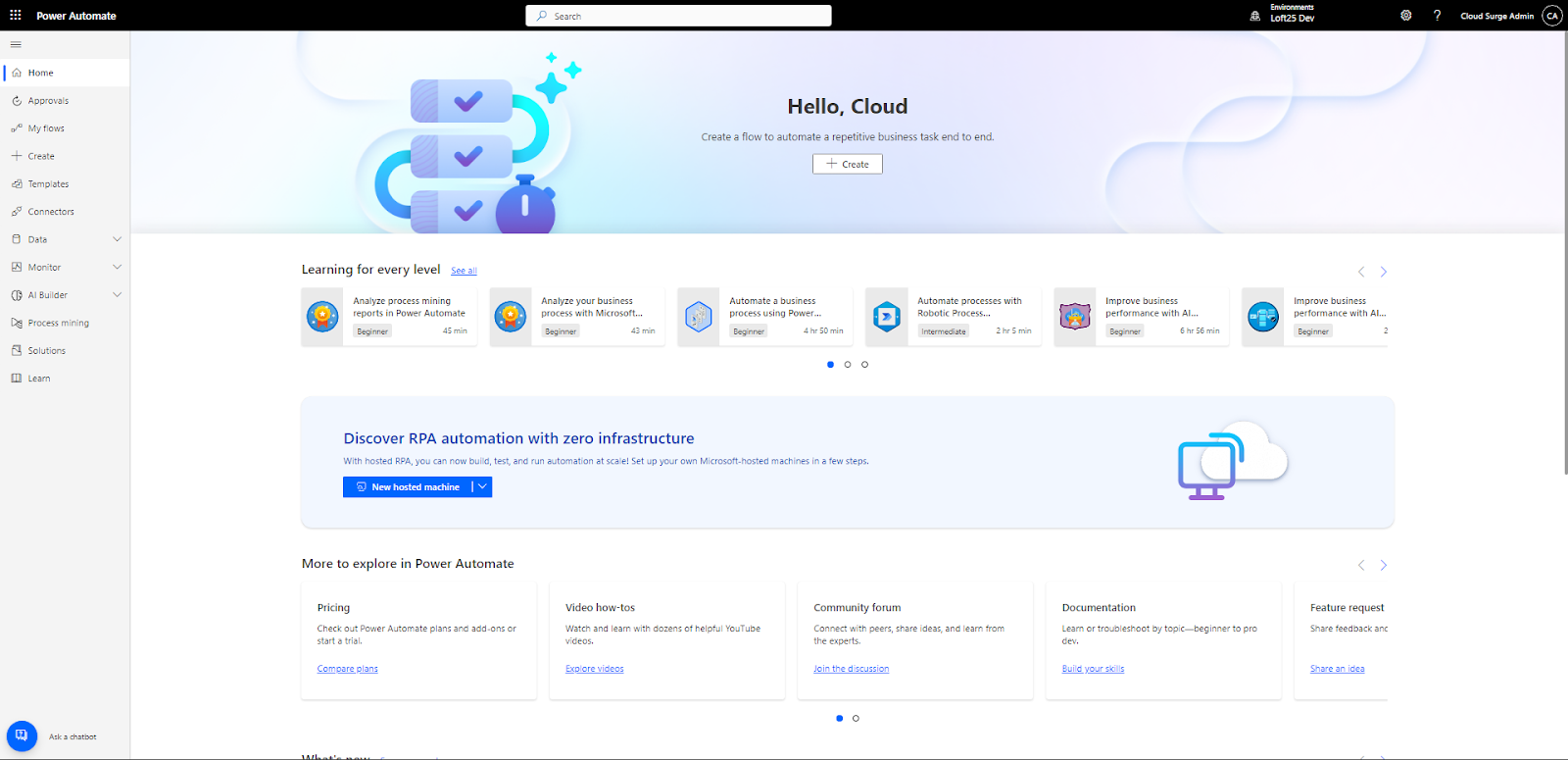This screenshot has height=760, width=1568.
Task: Click the Environments globe icon
Action: click(1255, 16)
